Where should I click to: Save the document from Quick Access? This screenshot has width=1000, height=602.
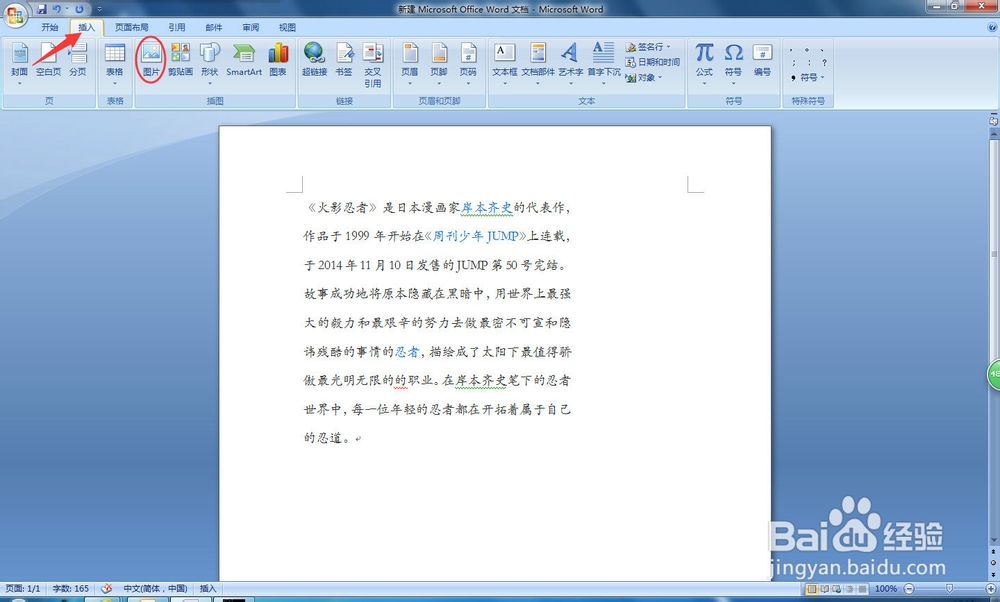point(42,9)
